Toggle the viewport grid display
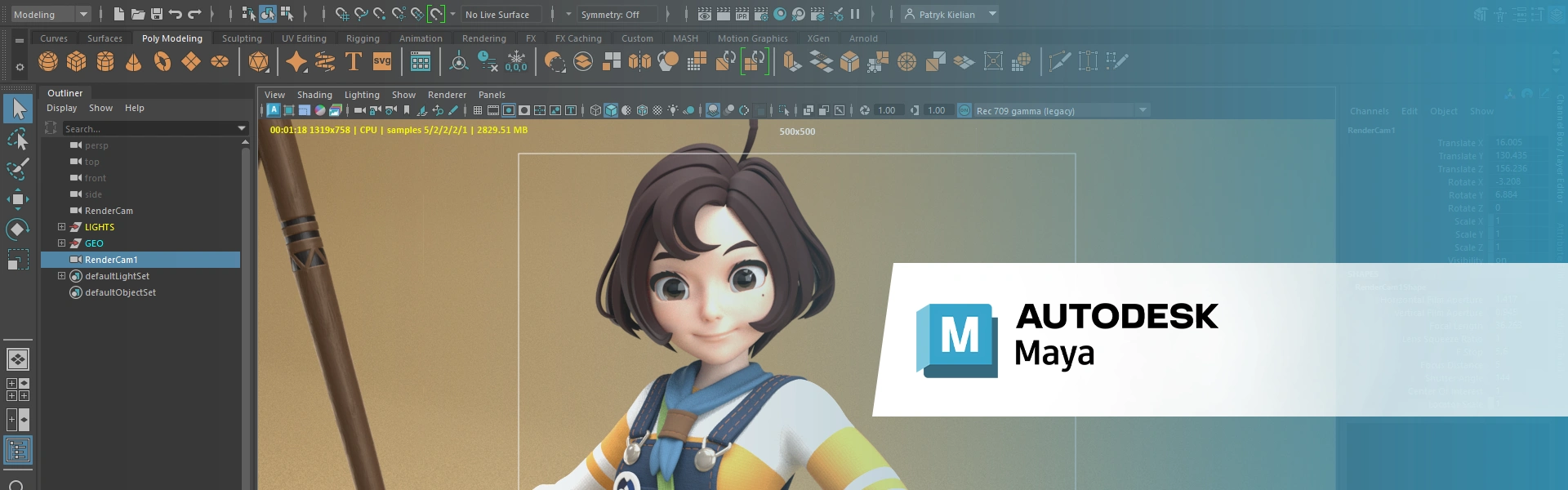1568x490 pixels. click(478, 110)
